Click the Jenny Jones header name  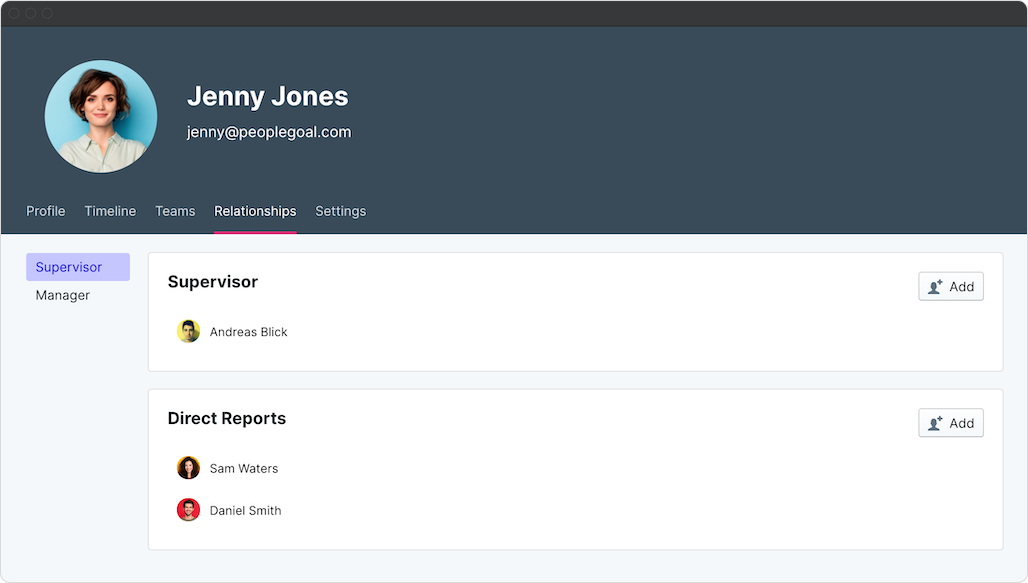267,97
